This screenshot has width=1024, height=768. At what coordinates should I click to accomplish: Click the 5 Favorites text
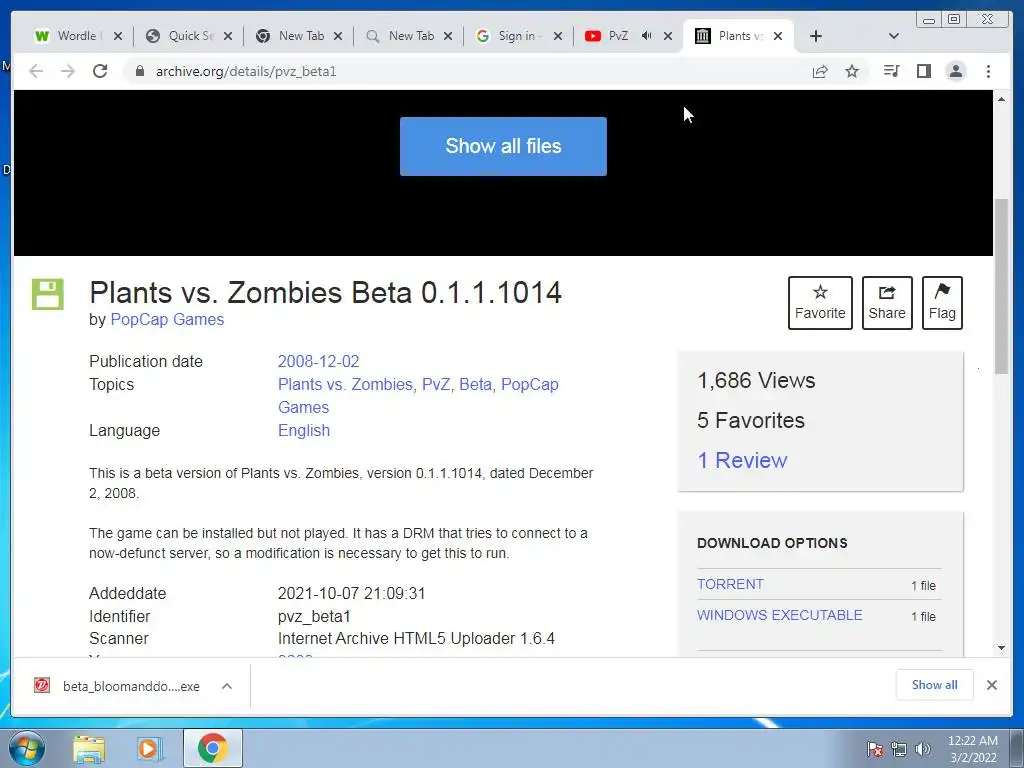(x=750, y=420)
